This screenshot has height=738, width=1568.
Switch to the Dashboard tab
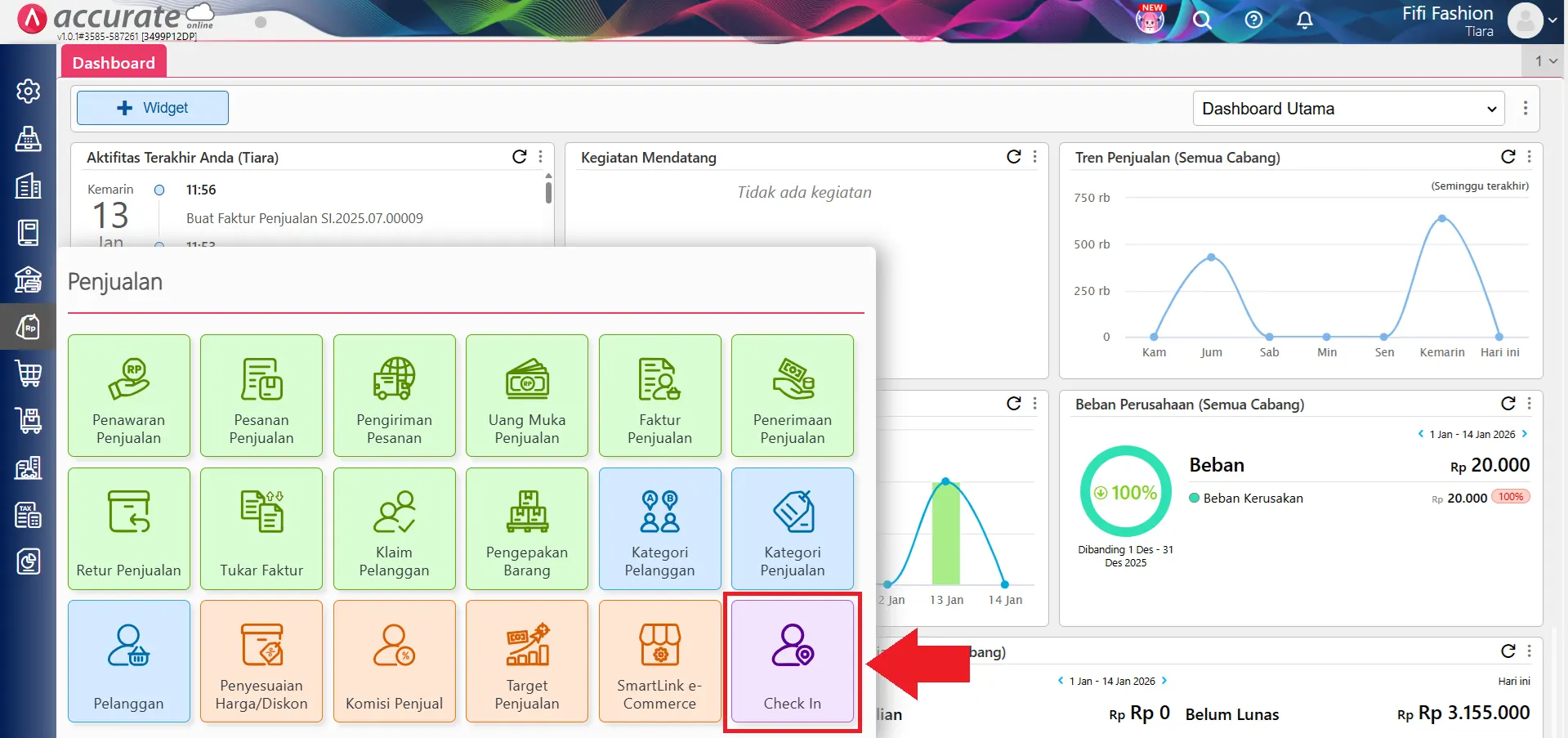pos(114,63)
